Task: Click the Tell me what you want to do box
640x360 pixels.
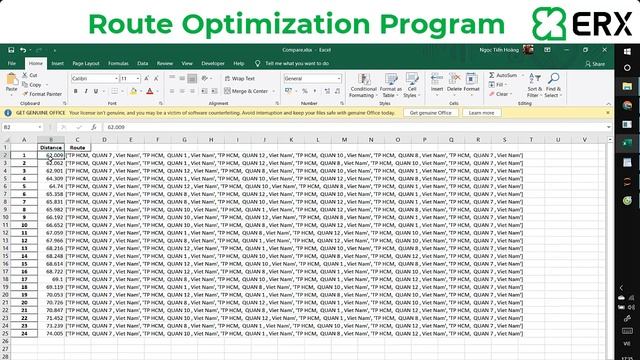Action: (297, 63)
